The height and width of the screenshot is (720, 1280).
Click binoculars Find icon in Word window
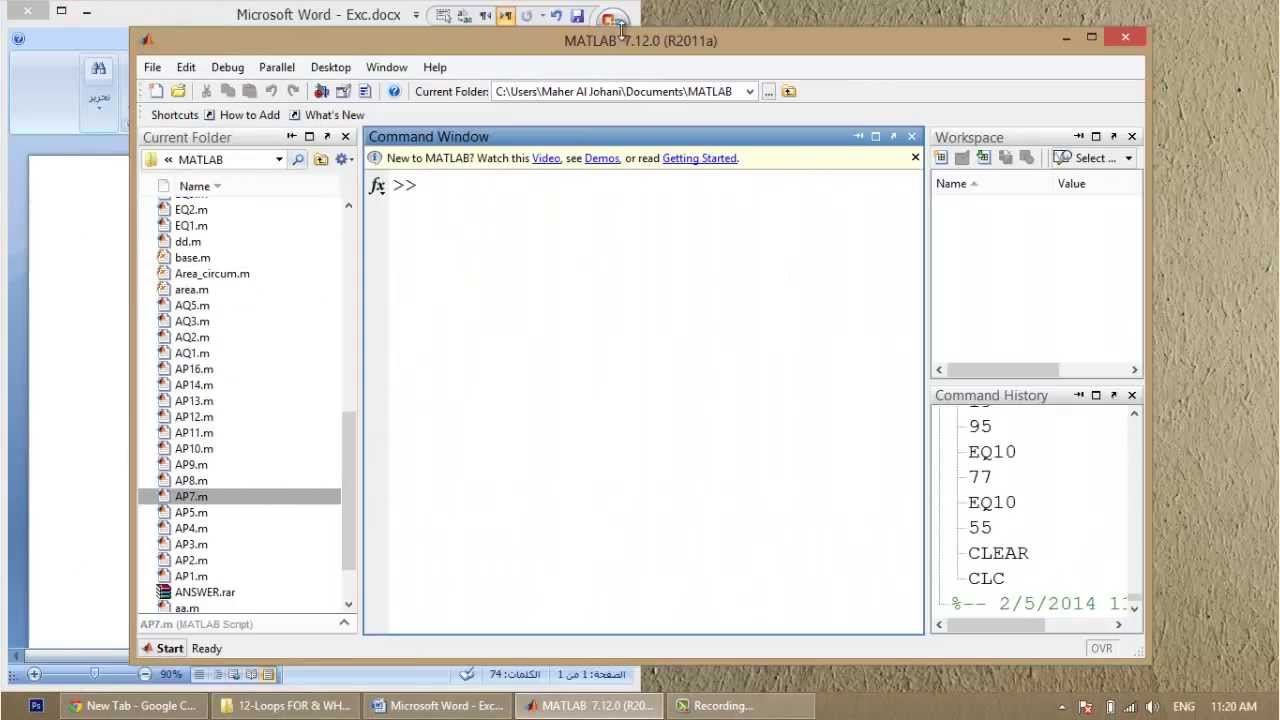click(x=98, y=69)
